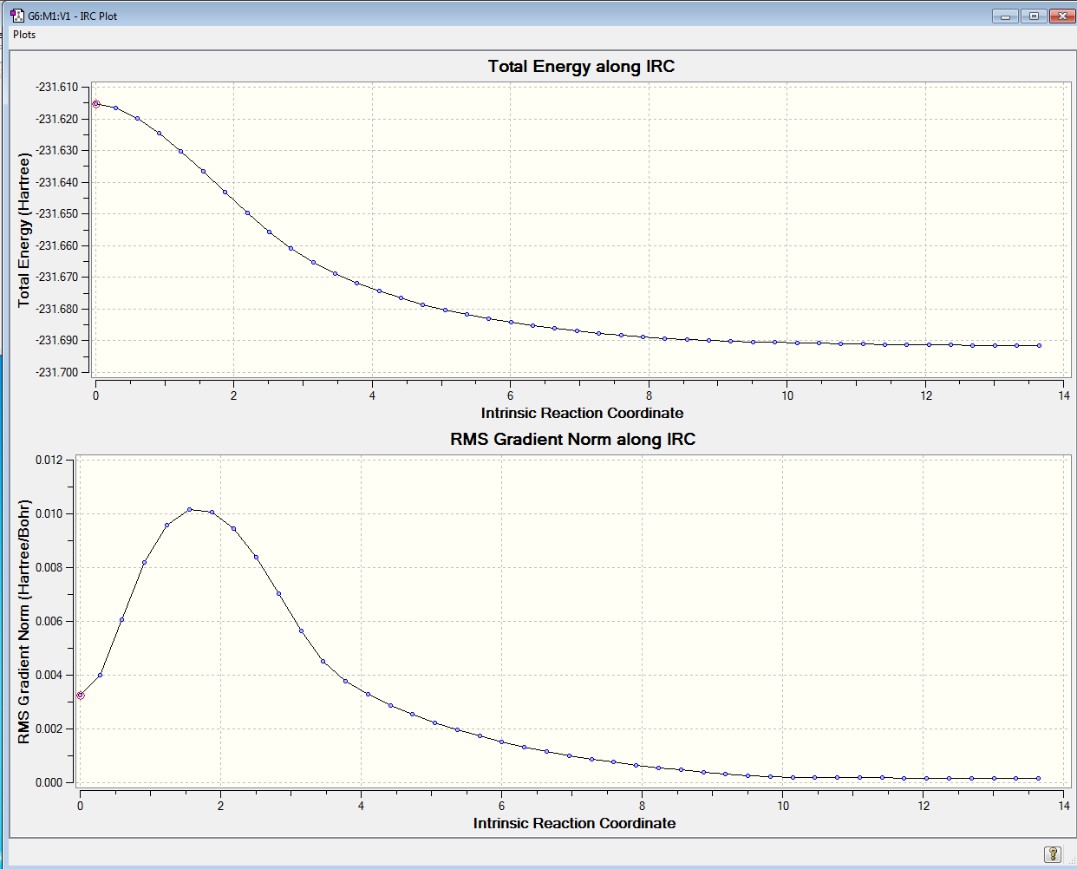Click the 0.000 tick label
Image resolution: width=1077 pixels, height=869 pixels.
pos(50,782)
